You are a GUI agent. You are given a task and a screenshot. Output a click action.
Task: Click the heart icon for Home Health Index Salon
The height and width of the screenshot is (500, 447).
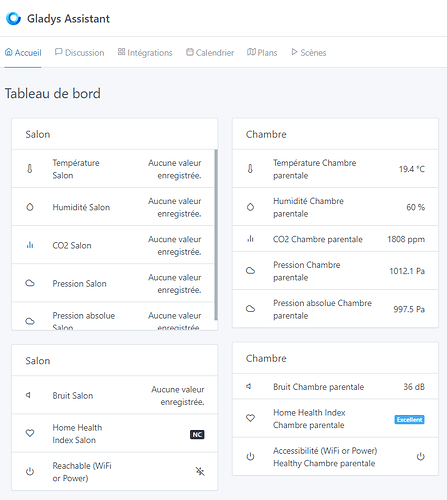tap(30, 433)
